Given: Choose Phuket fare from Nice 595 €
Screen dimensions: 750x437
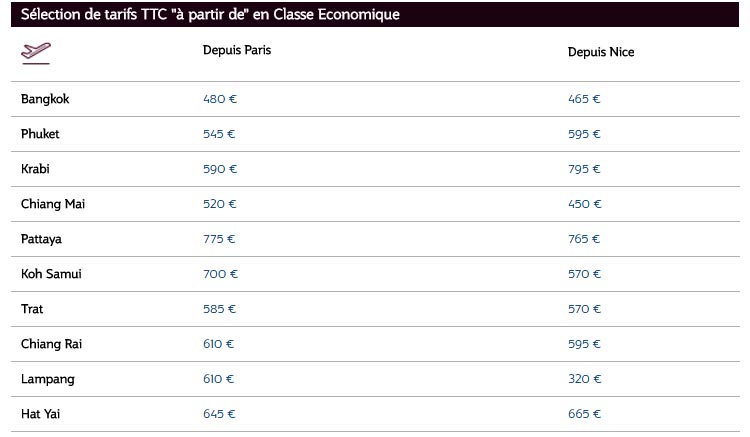Looking at the screenshot, I should pos(584,134).
